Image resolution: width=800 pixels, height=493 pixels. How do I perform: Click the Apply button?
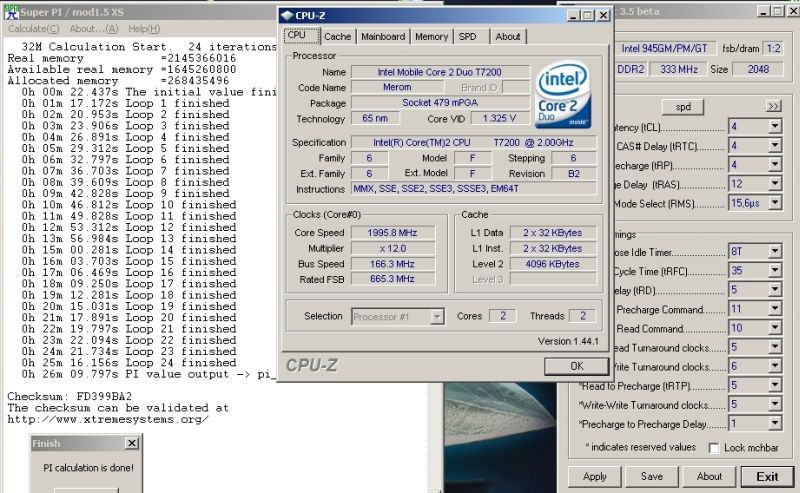[x=594, y=476]
